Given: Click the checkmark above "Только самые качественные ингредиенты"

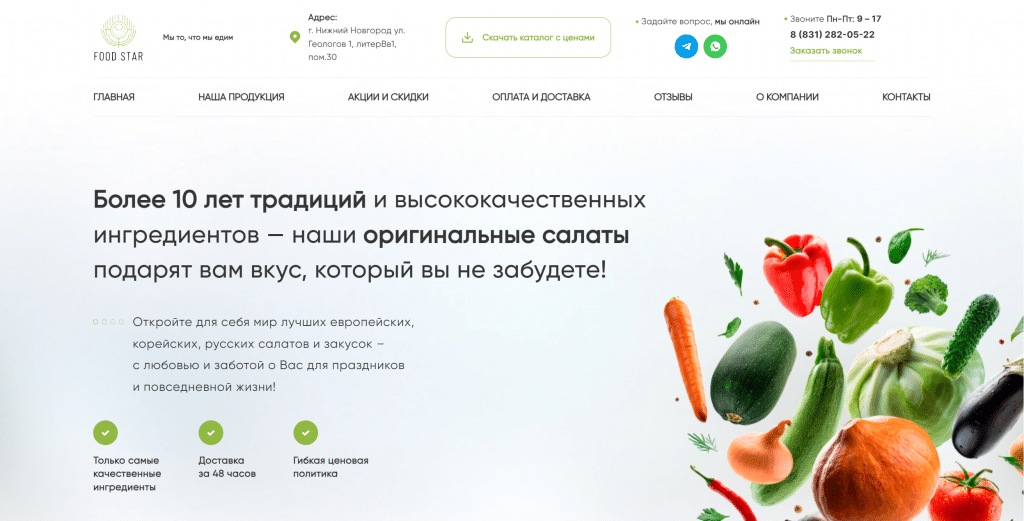Looking at the screenshot, I should click(x=106, y=432).
